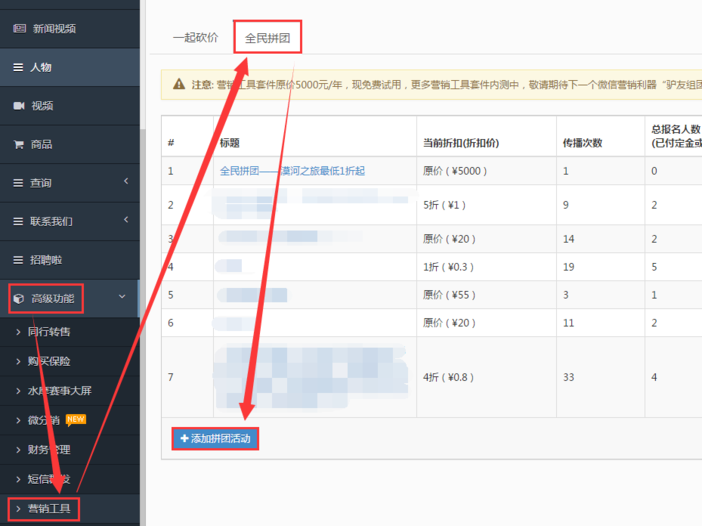The height and width of the screenshot is (526, 702).
Task: Click the sidebar vertical scrollbar
Action: coord(142,300)
